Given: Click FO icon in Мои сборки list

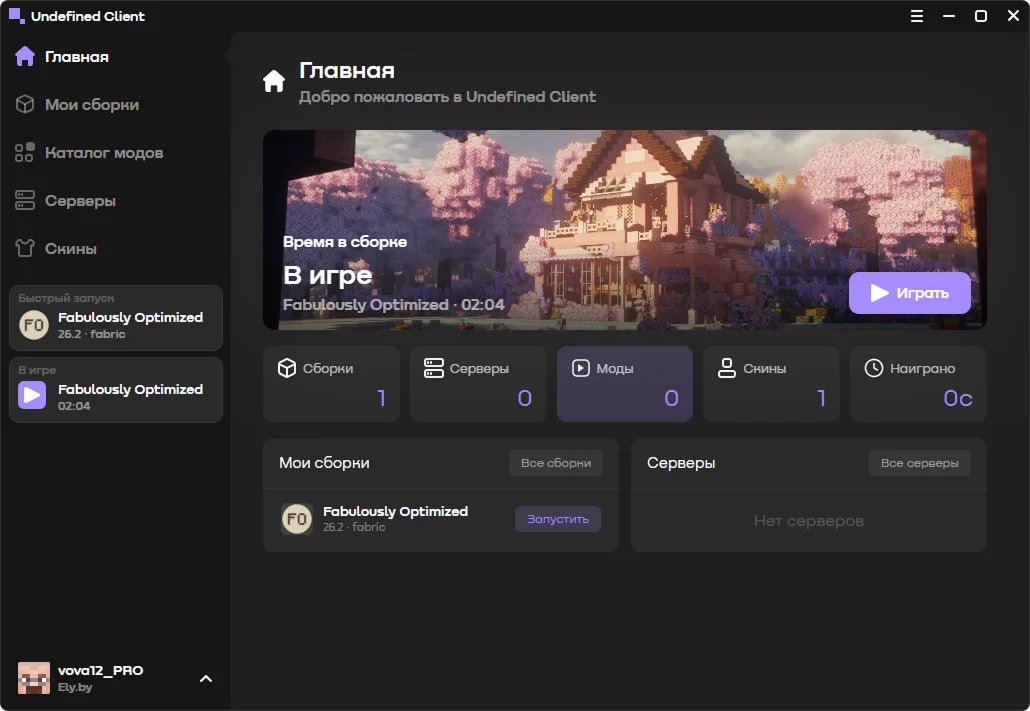Looking at the screenshot, I should 297,519.
